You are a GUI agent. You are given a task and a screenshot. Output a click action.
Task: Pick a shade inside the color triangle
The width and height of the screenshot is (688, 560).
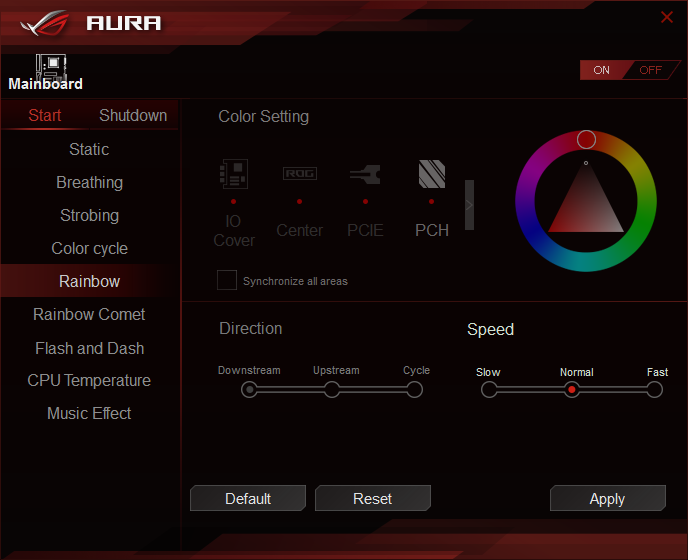pyautogui.click(x=586, y=206)
